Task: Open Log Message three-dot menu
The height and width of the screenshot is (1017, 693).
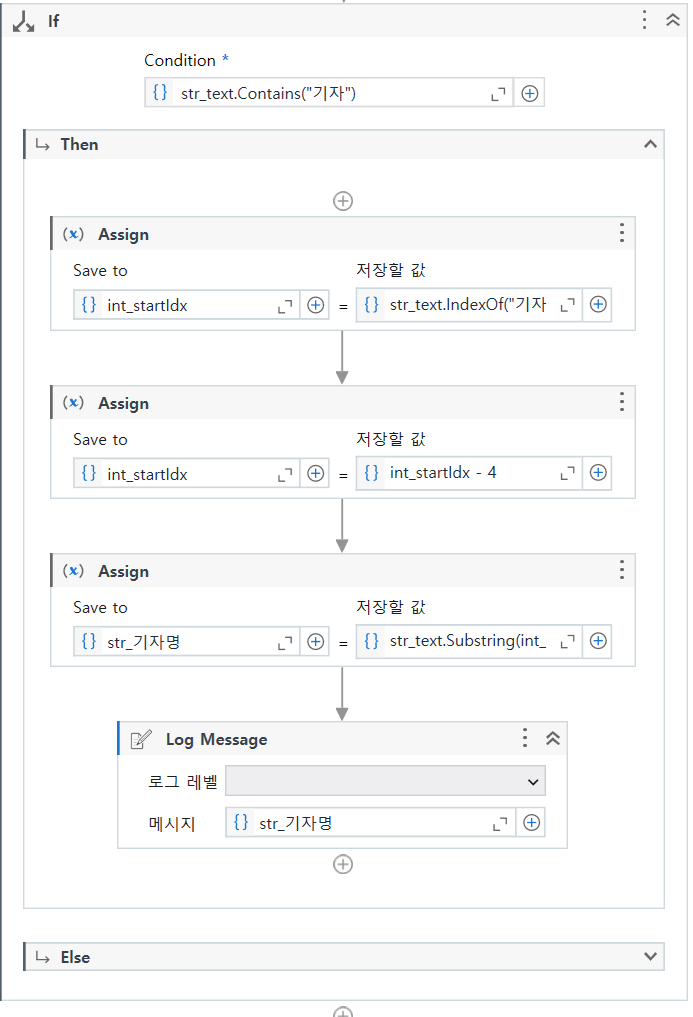Action: [x=524, y=737]
